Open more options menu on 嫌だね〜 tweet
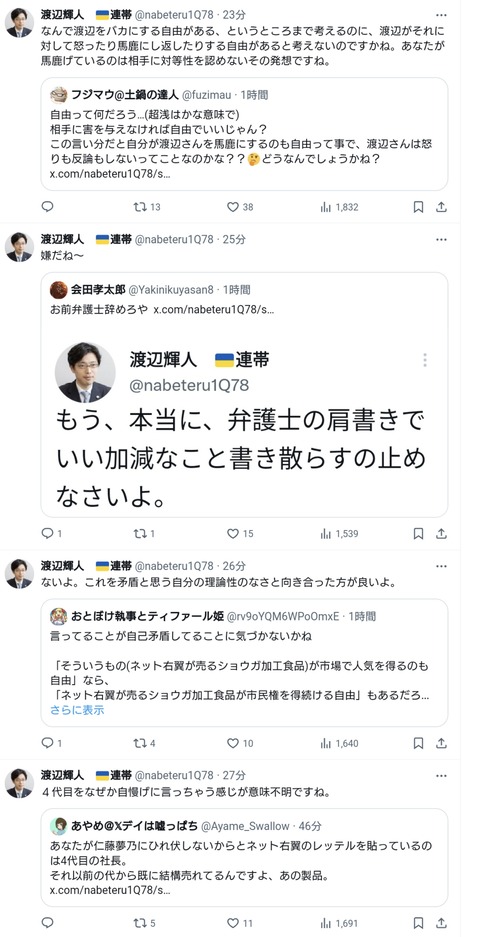The image size is (480, 937). click(441, 239)
